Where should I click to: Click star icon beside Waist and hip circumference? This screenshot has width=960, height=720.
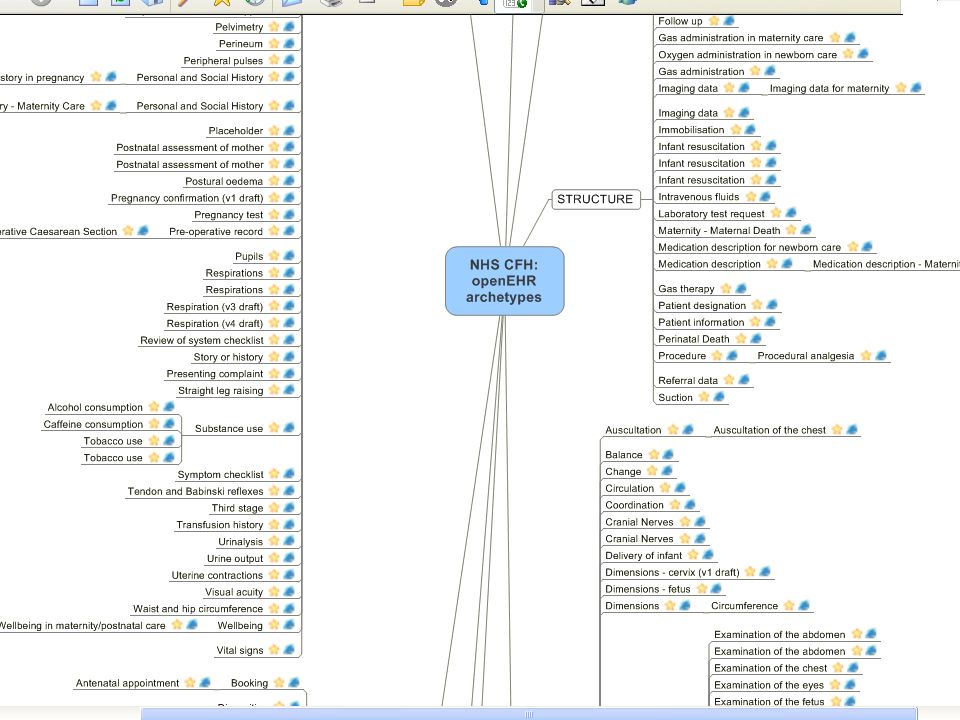tap(274, 609)
